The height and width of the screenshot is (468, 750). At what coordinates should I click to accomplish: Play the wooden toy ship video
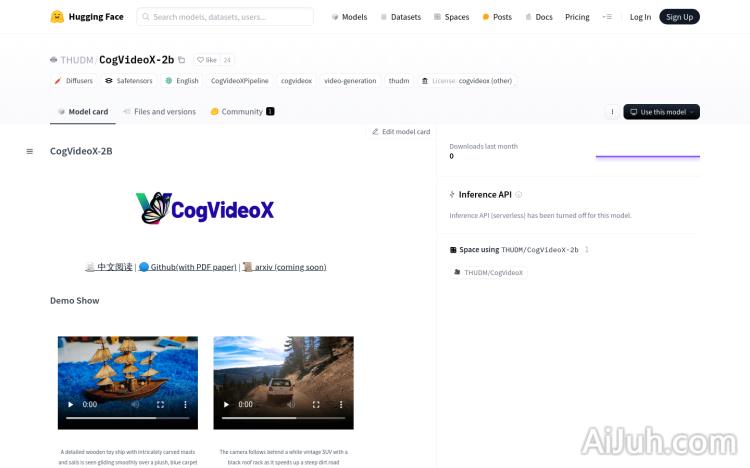[71, 404]
